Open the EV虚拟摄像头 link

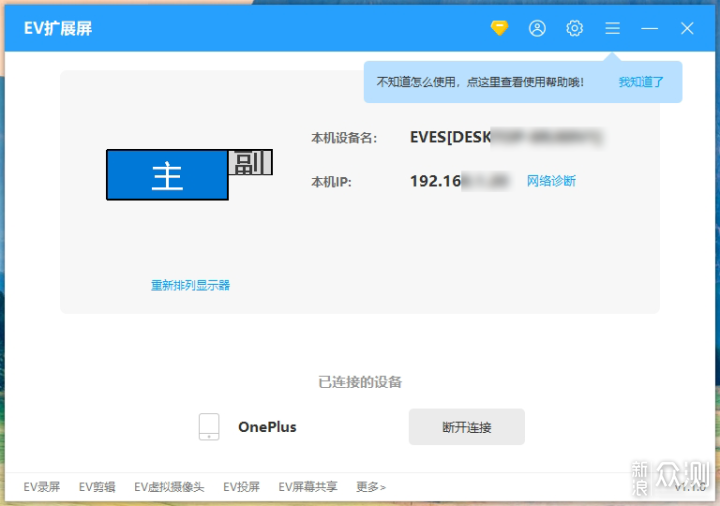[169, 487]
